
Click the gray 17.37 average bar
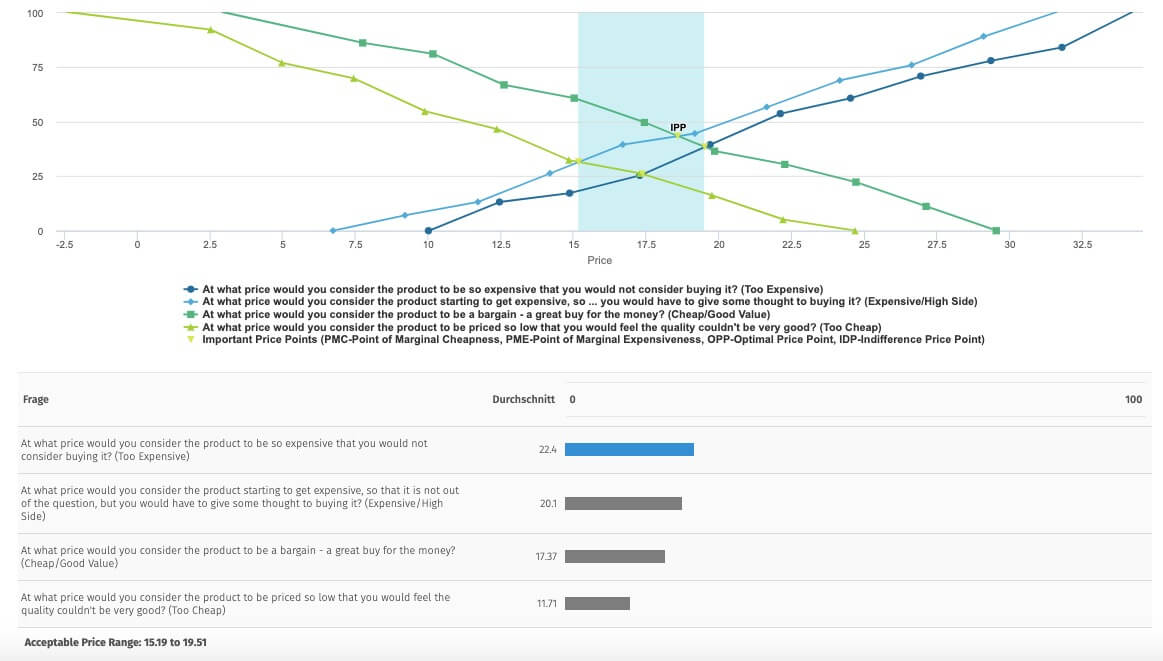coord(614,557)
